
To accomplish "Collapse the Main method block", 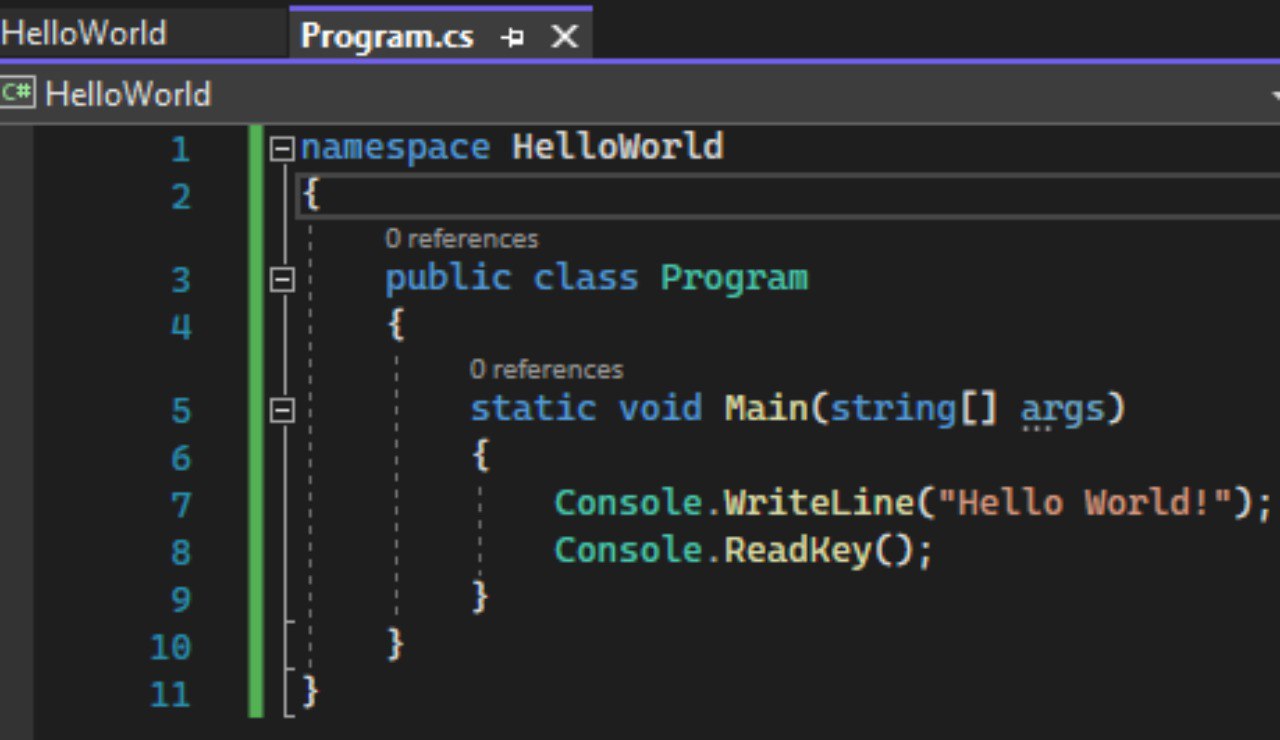I will (x=283, y=410).
